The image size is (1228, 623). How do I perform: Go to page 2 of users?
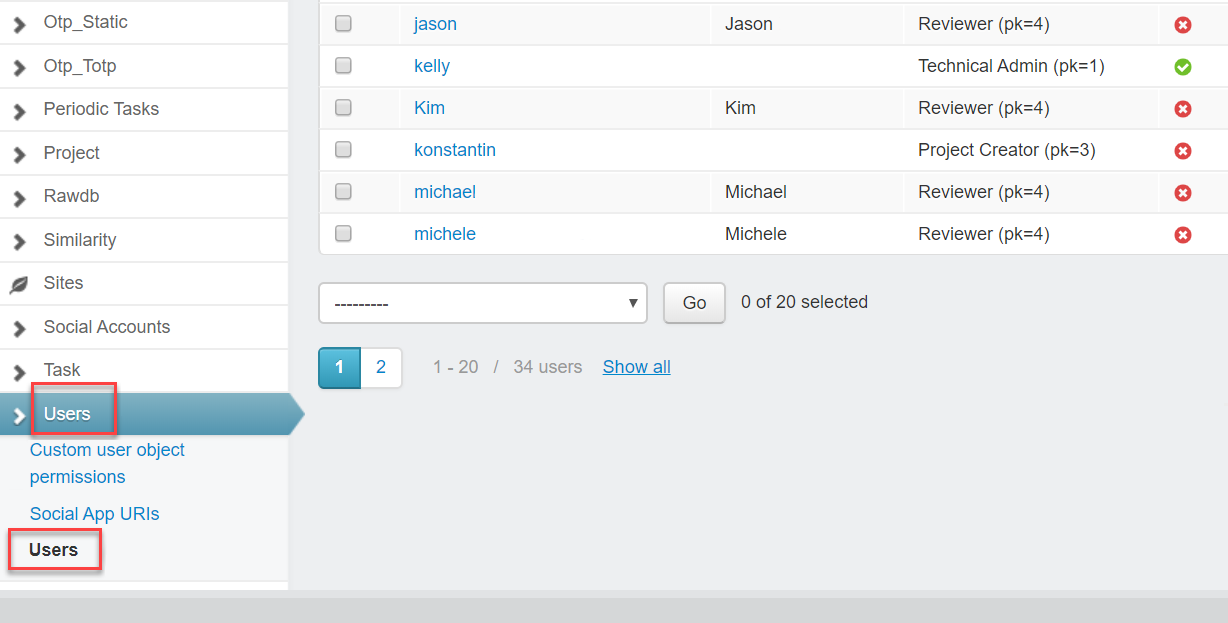pos(381,367)
